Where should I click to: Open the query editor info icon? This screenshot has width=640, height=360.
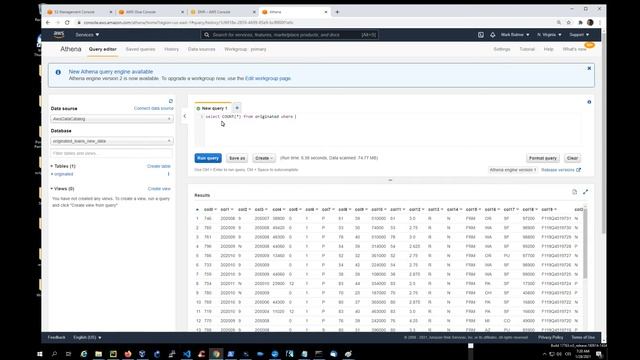pos(589,102)
